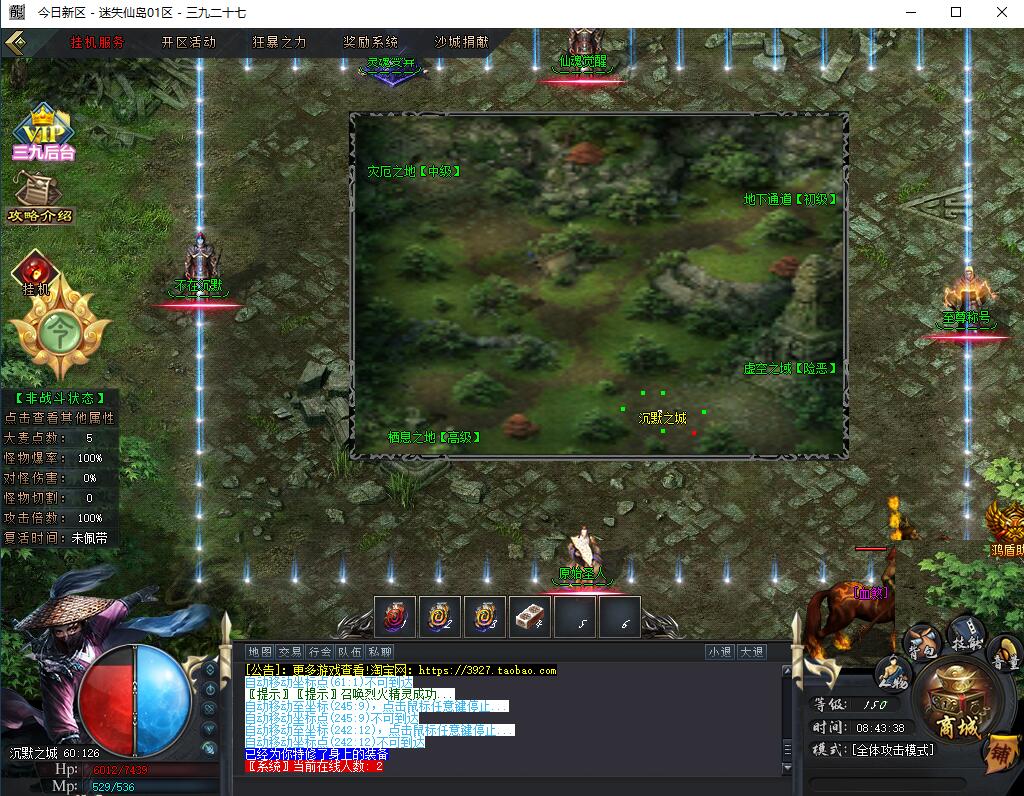Select 灾厄之地【中级】 on the map
The height and width of the screenshot is (796, 1024).
click(414, 172)
